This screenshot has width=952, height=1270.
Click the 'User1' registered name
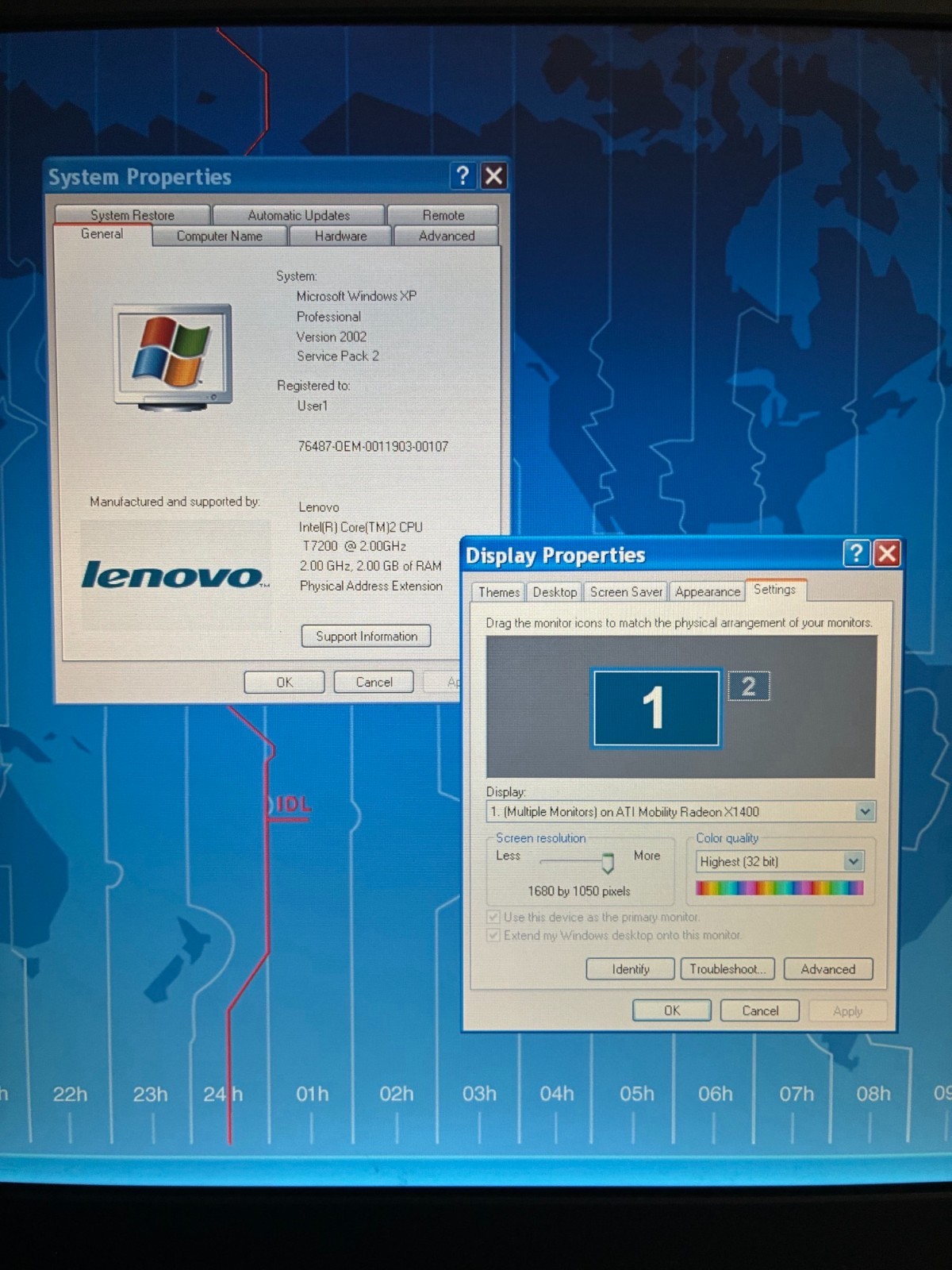313,406
